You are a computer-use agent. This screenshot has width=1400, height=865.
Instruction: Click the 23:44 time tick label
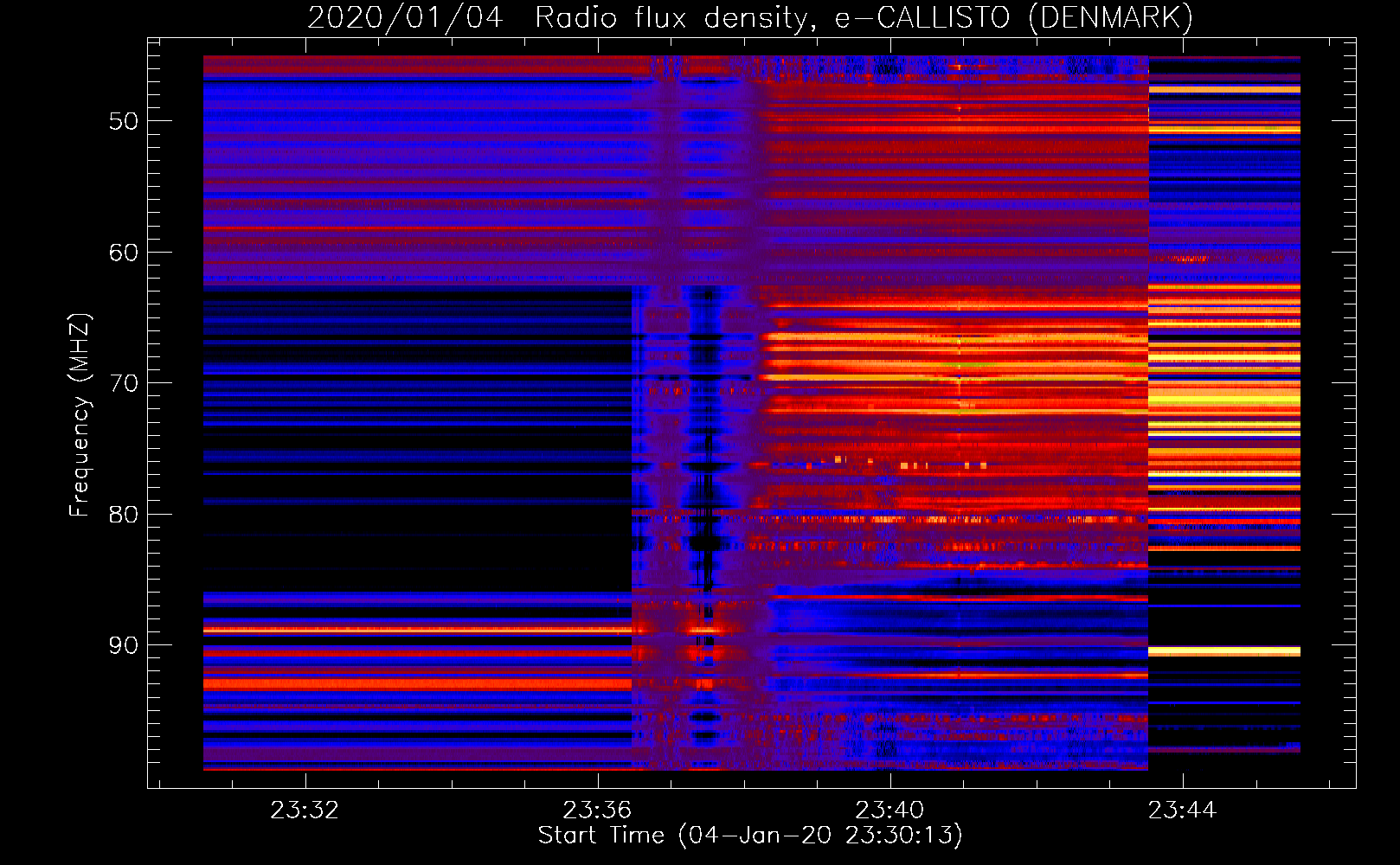(1182, 811)
